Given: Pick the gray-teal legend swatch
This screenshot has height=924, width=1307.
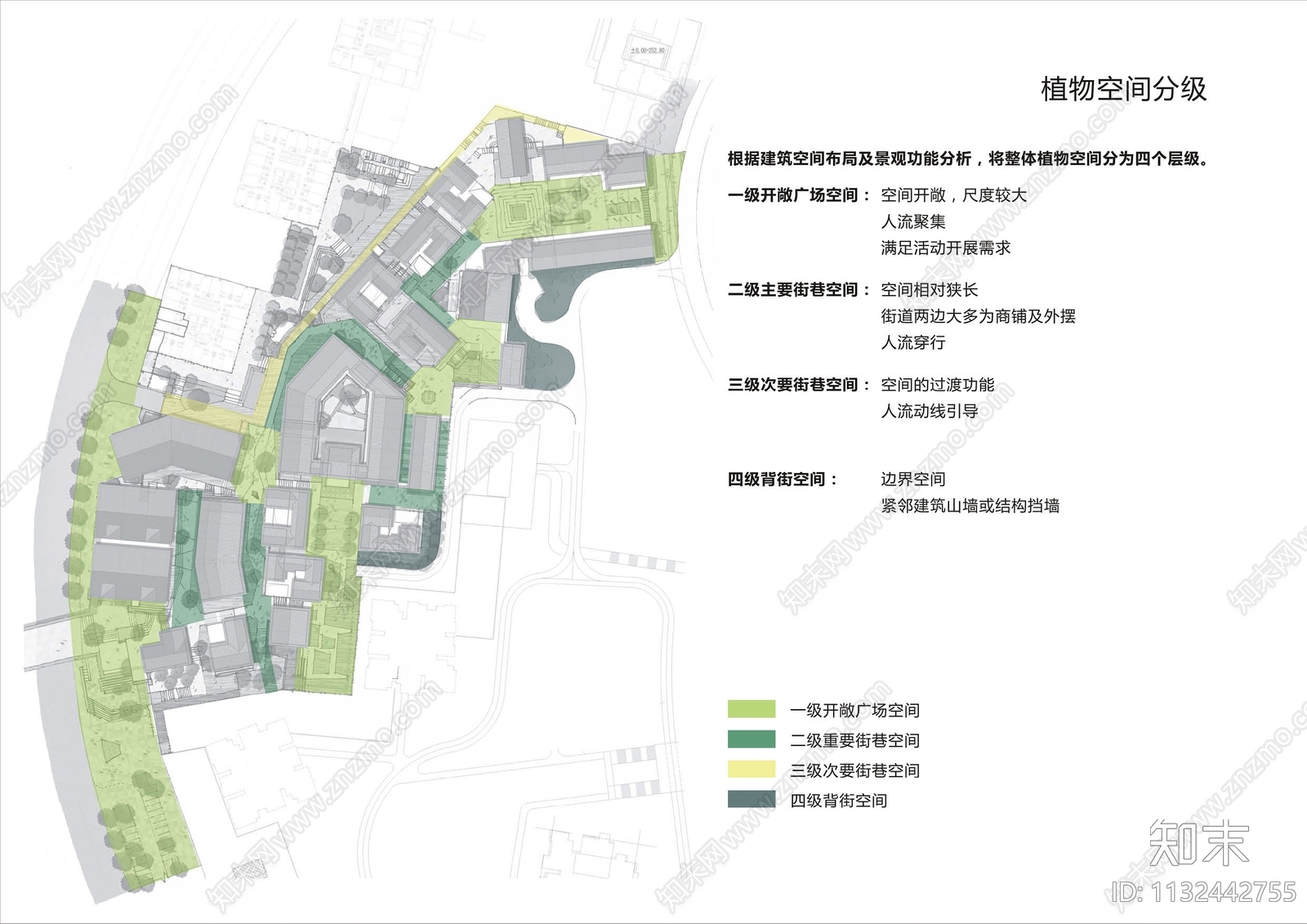Looking at the screenshot, I should 752,800.
